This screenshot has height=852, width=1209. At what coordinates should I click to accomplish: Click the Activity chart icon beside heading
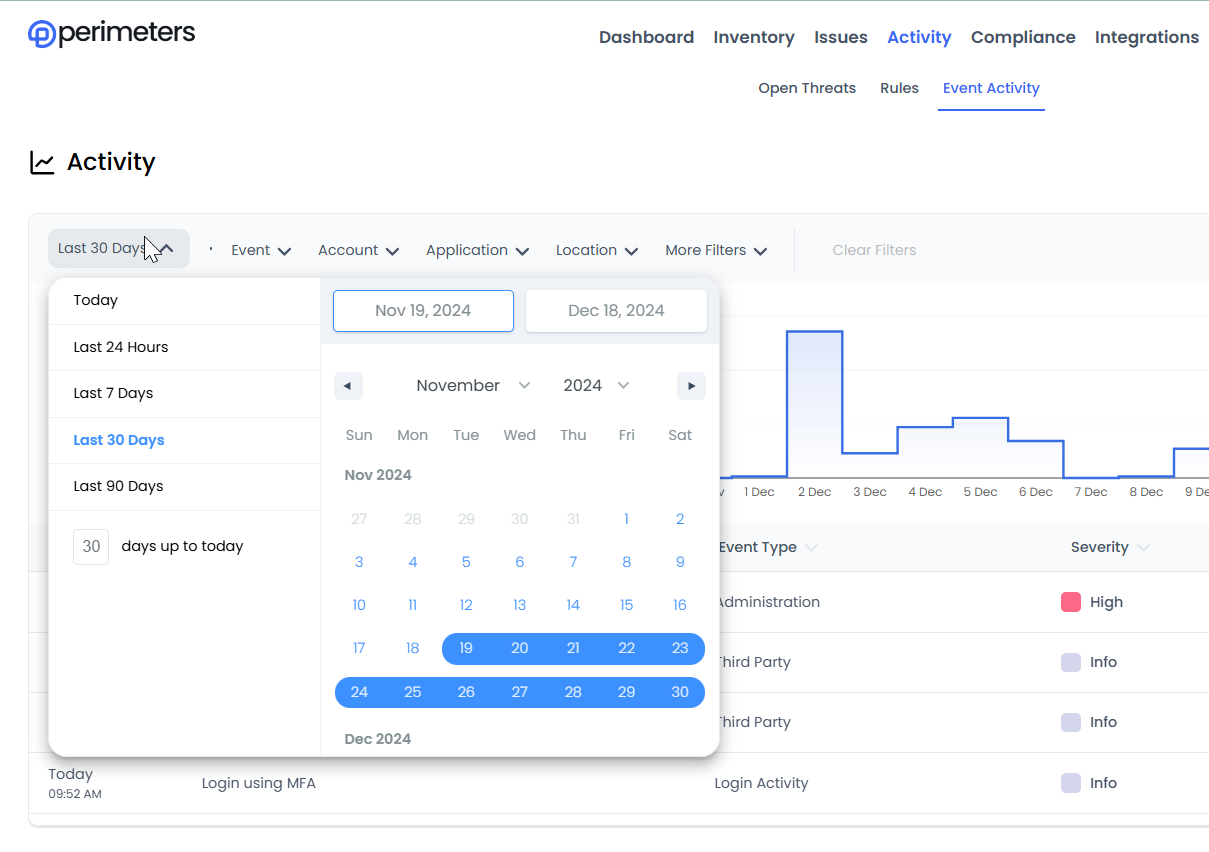[42, 162]
